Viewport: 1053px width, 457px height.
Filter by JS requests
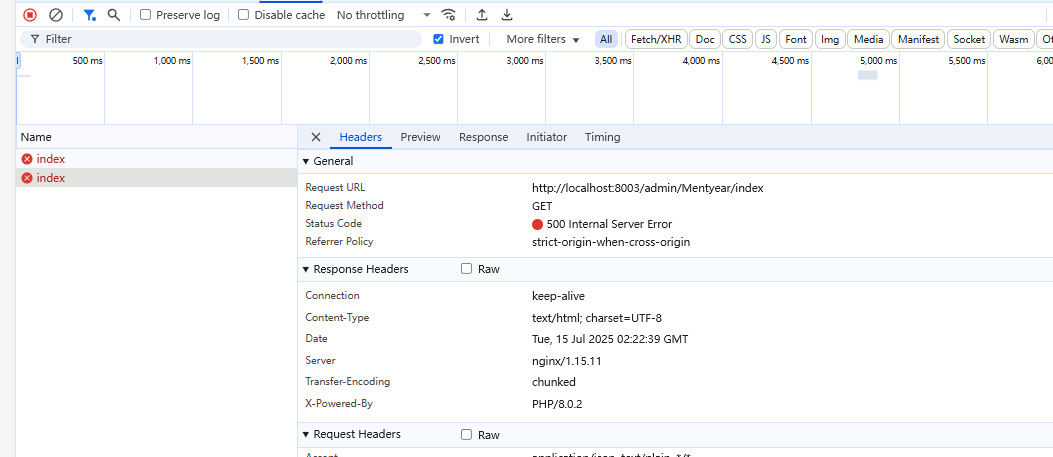(x=766, y=40)
